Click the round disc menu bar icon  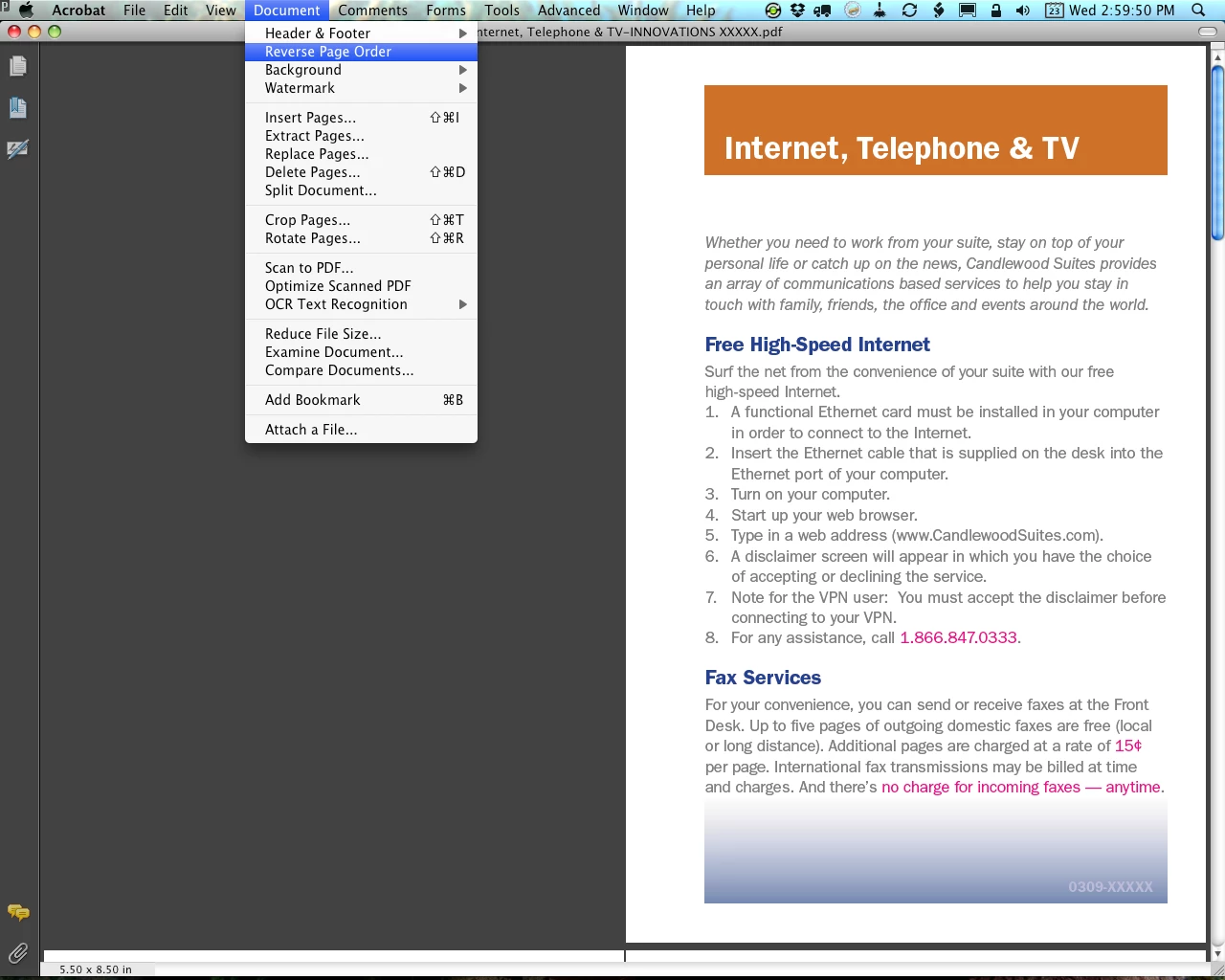coord(853,10)
